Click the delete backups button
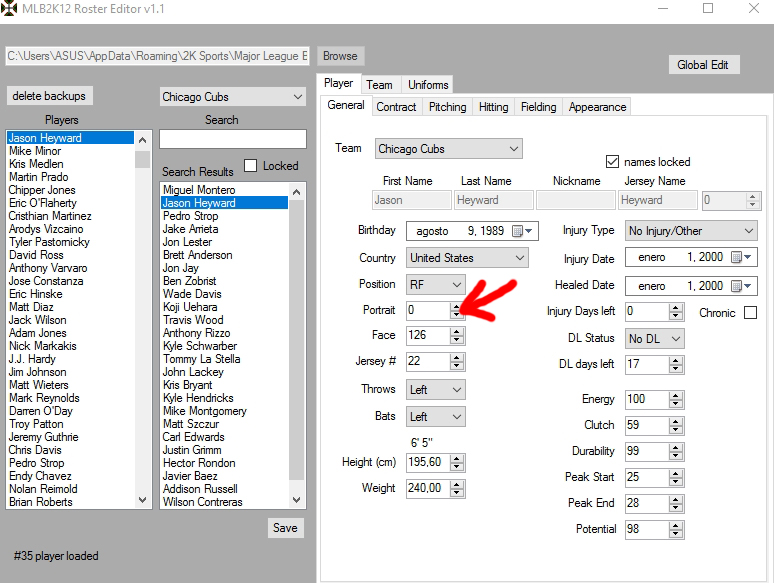This screenshot has width=774, height=583. pyautogui.click(x=49, y=96)
